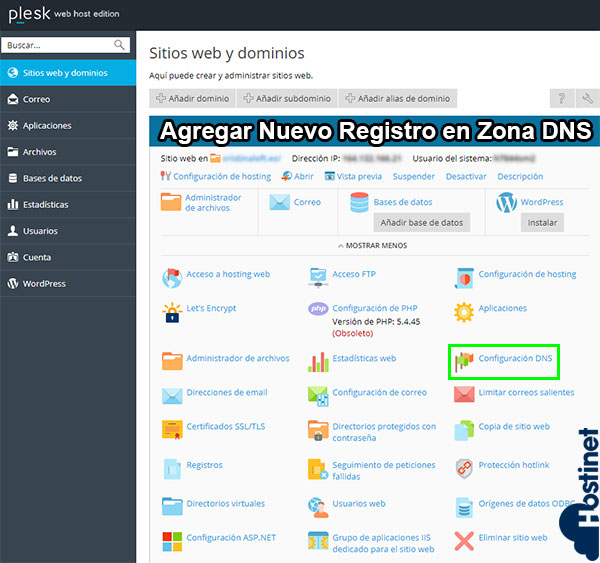Click the wrench settings button
The image size is (600, 563).
[x=587, y=98]
